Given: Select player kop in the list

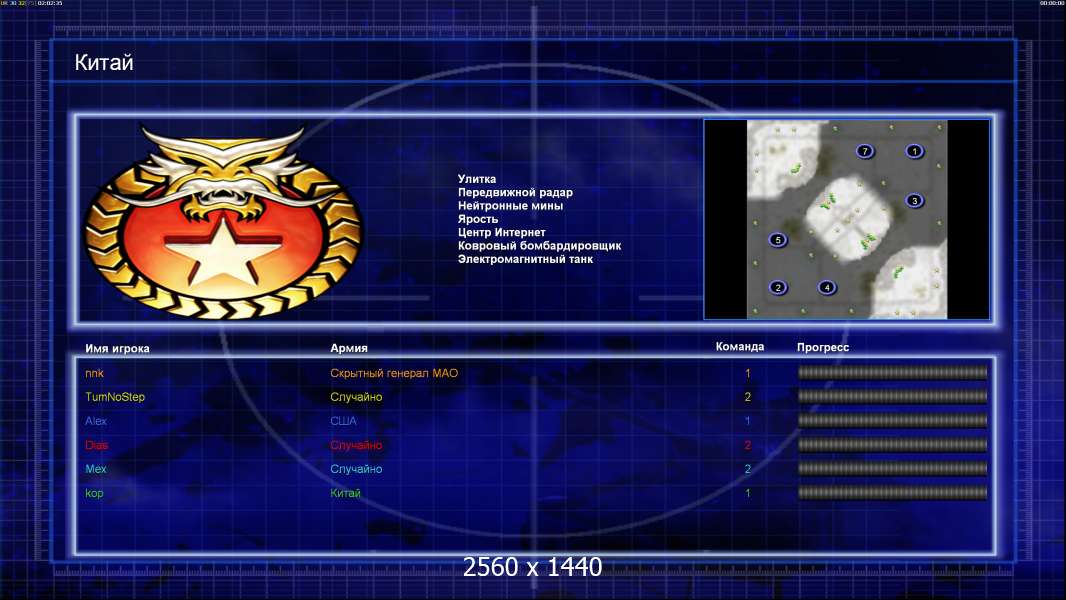Looking at the screenshot, I should (x=94, y=493).
